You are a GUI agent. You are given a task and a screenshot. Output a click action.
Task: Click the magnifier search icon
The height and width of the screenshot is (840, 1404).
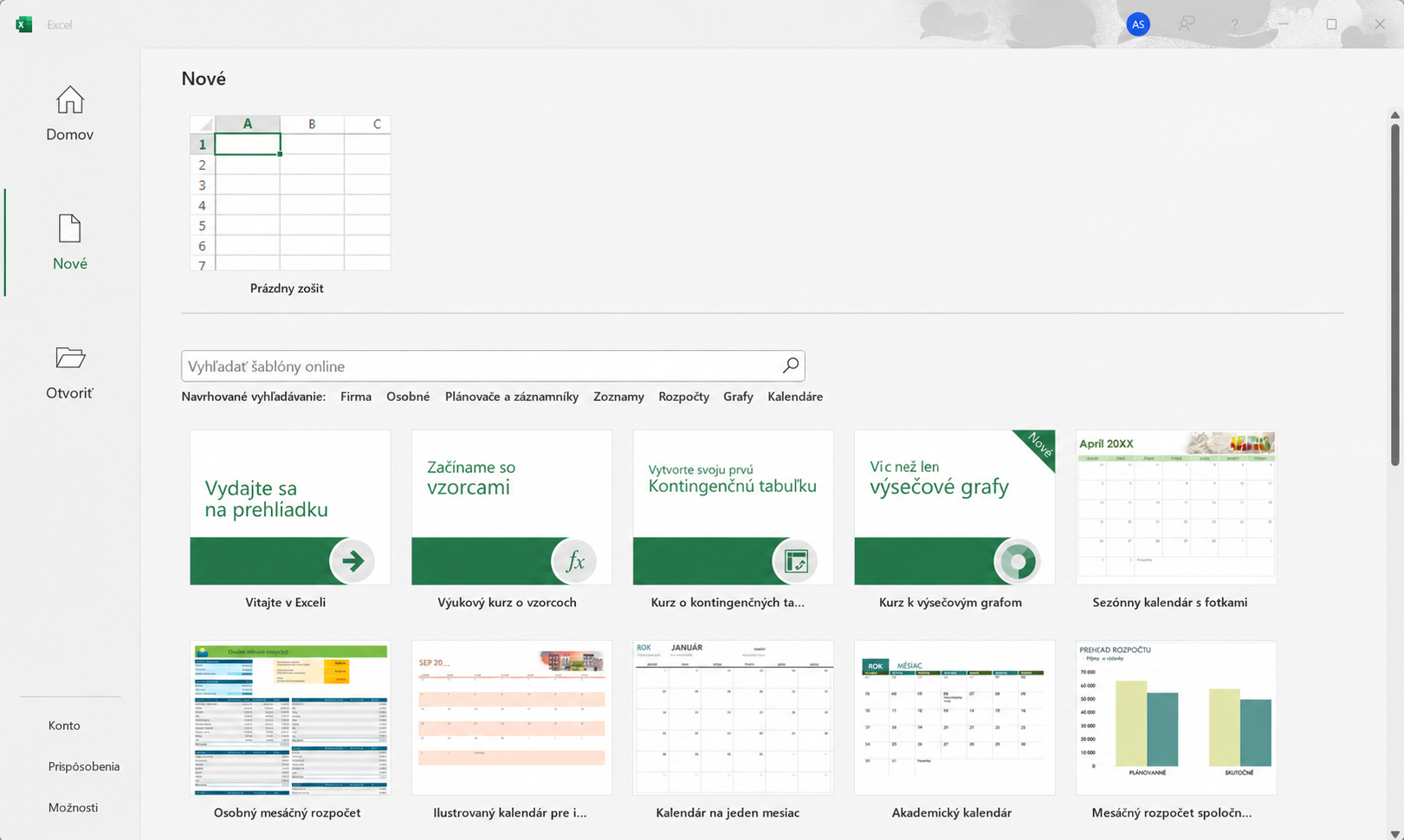coord(790,365)
